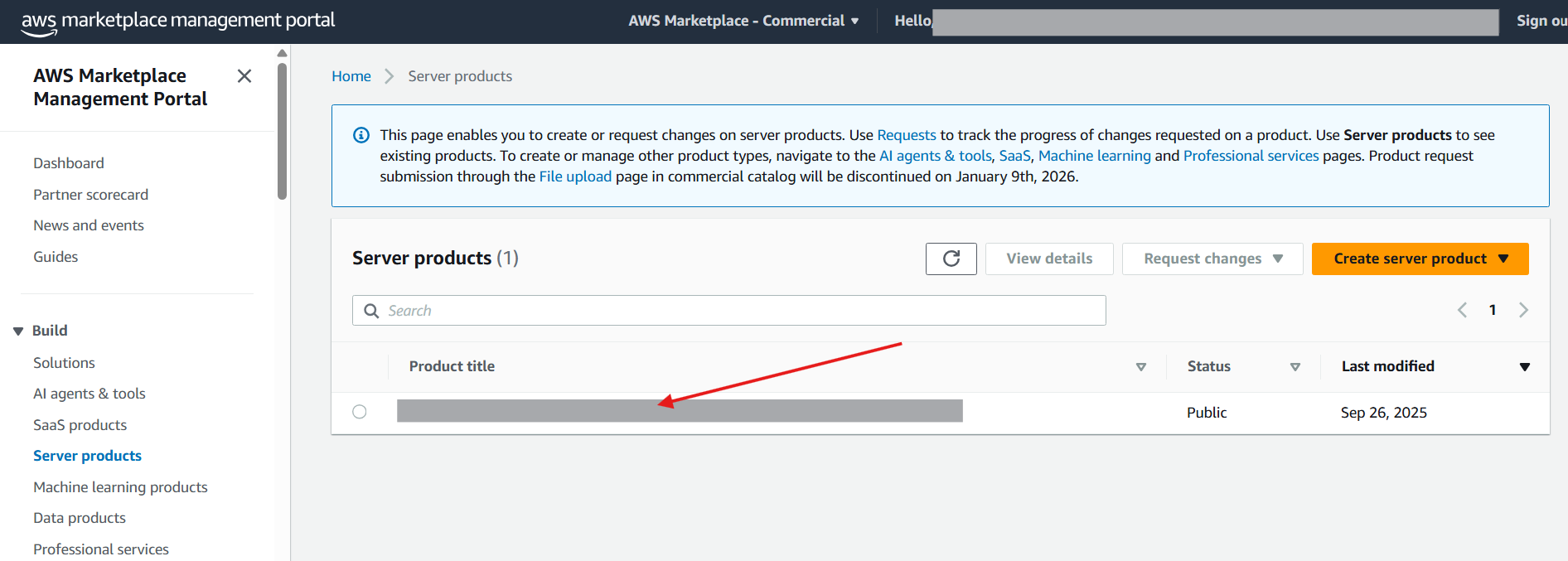Open Guides in the sidebar
Image resolution: width=1568 pixels, height=561 pixels.
[x=56, y=257]
